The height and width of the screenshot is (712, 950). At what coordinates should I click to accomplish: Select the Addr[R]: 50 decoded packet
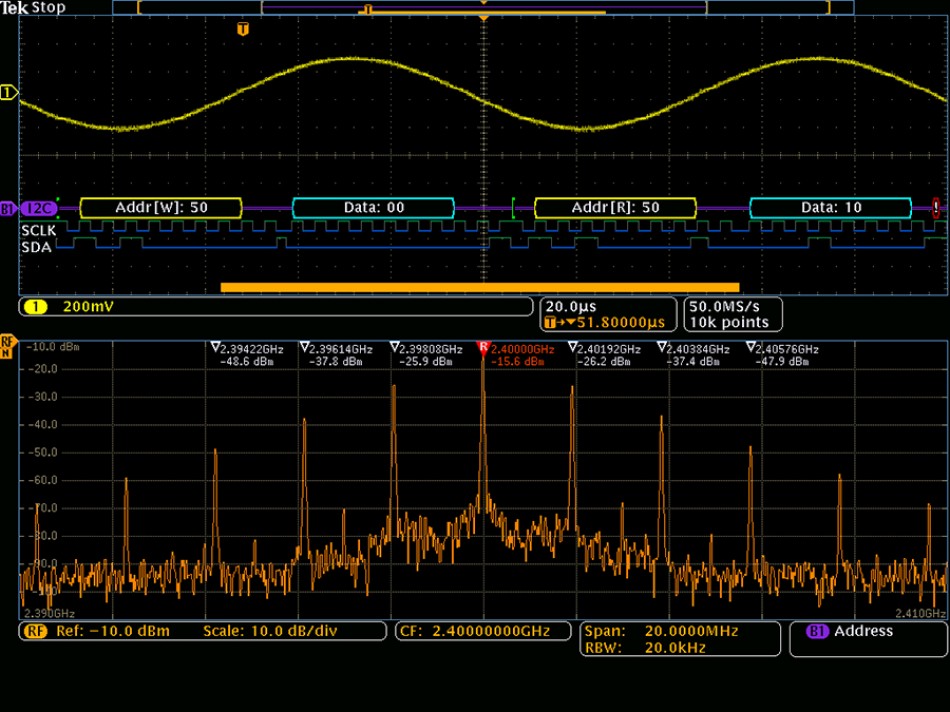[616, 208]
